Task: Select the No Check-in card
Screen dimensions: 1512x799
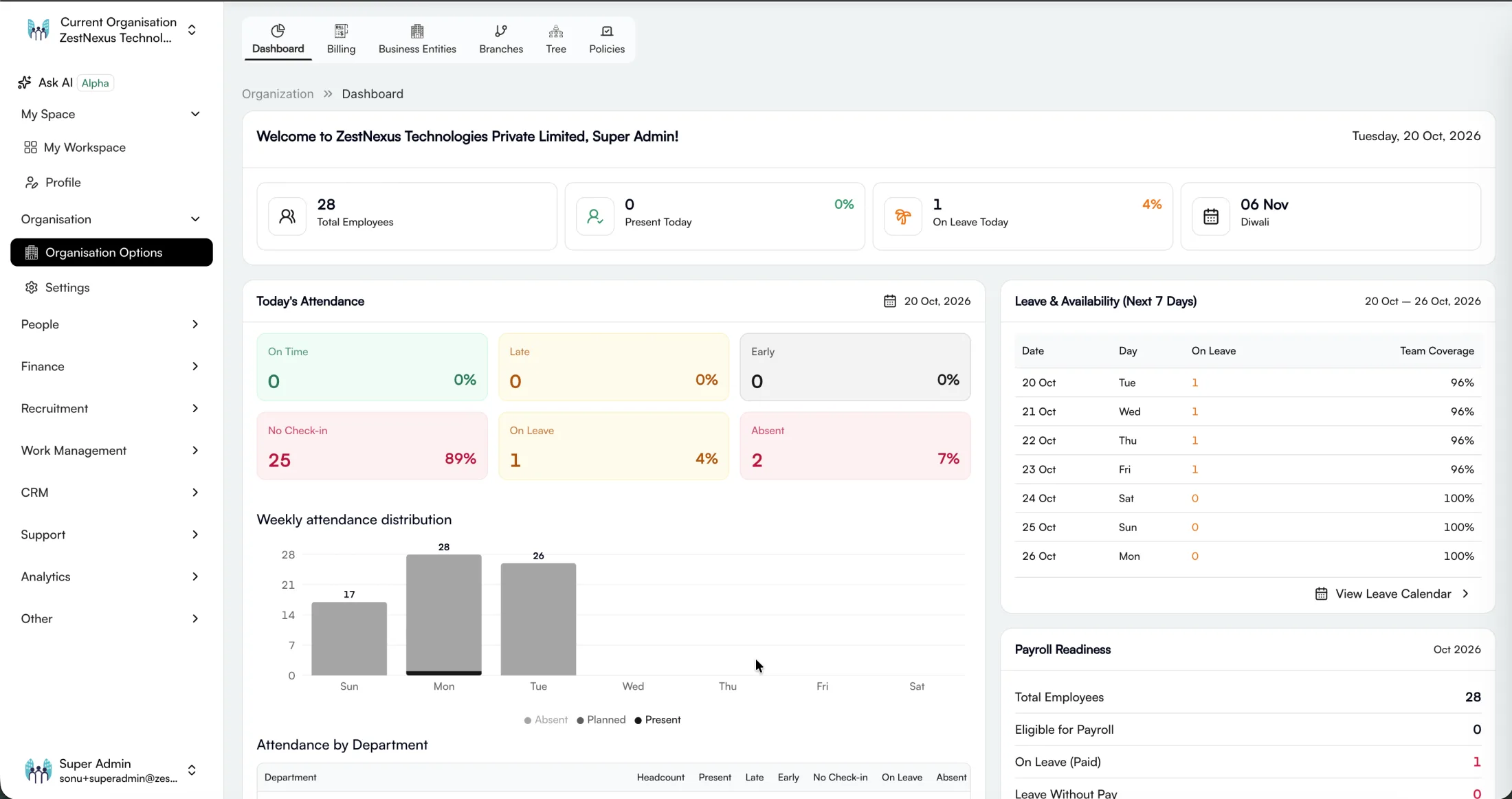Action: [372, 446]
